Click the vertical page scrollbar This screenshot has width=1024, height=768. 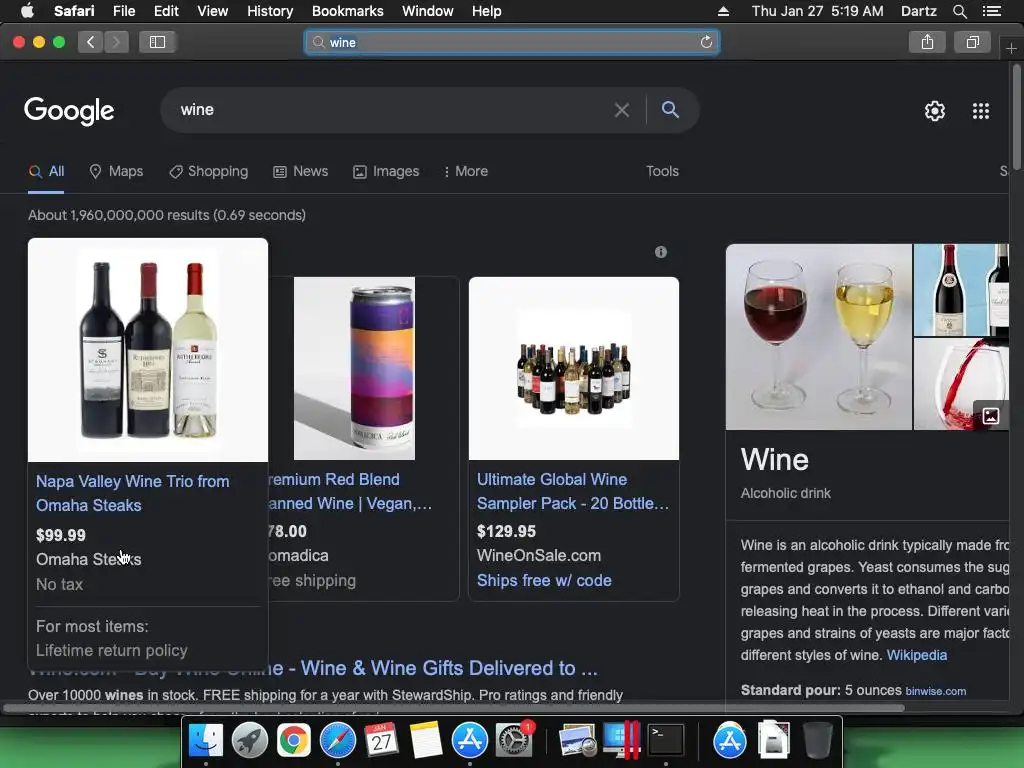[x=1016, y=116]
